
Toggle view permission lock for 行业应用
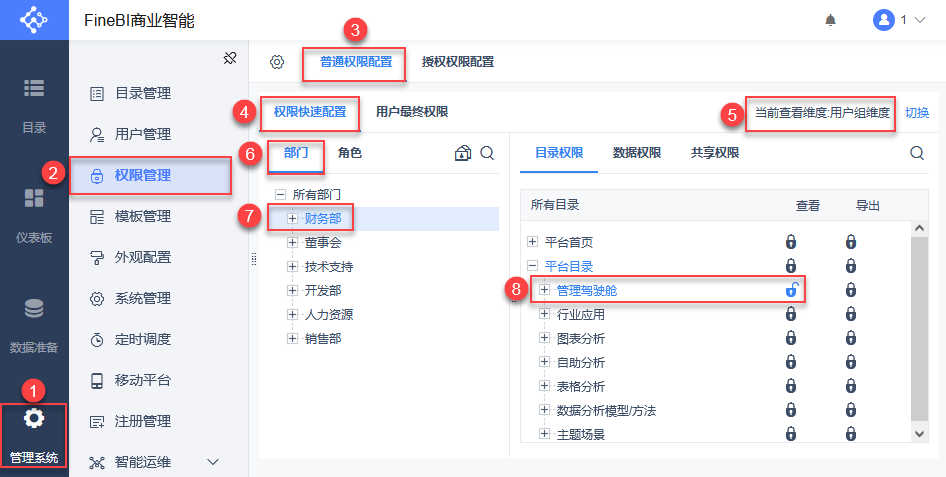pos(791,314)
